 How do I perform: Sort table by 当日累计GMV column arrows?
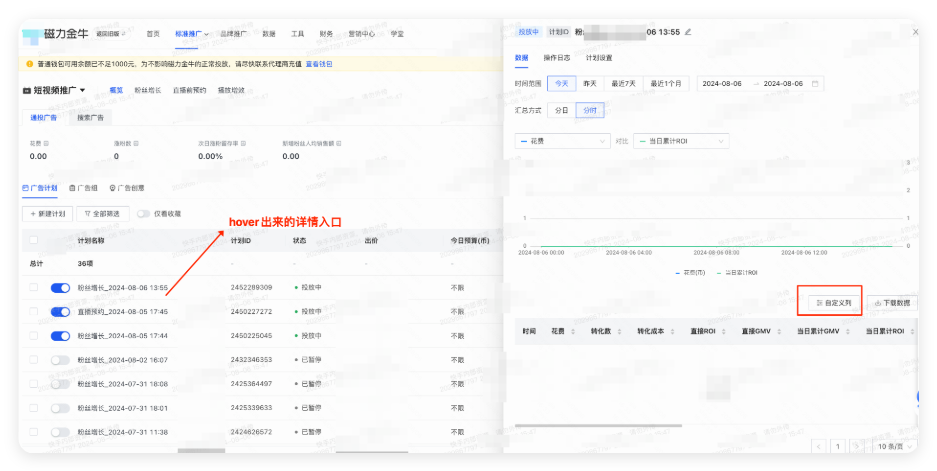pos(847,331)
